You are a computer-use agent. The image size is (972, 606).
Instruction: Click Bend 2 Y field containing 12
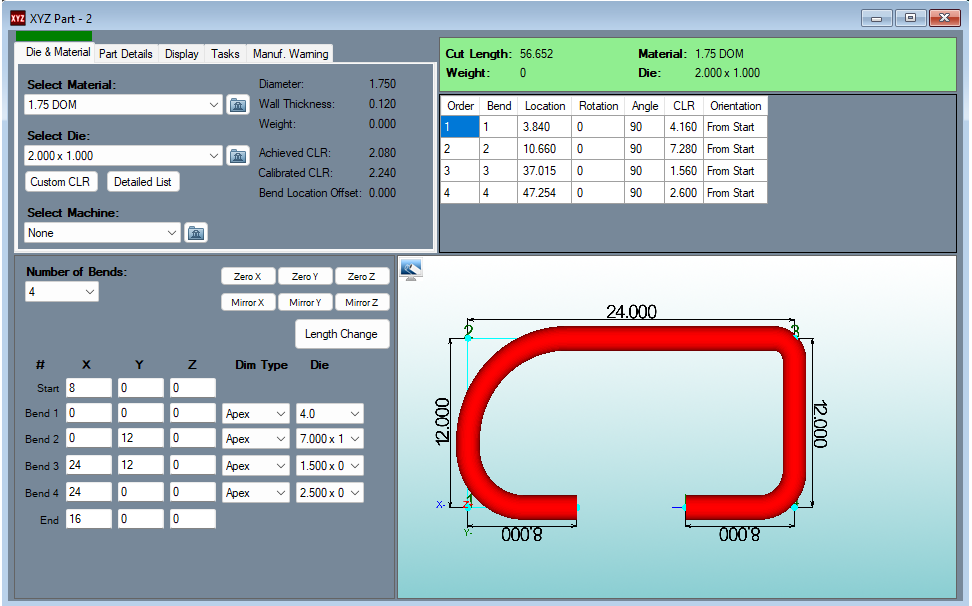pos(141,438)
